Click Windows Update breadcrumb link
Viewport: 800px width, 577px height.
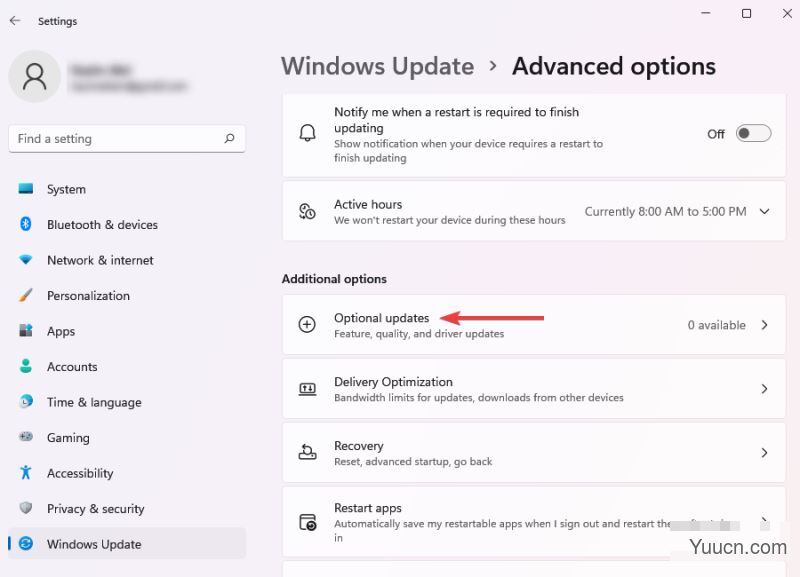point(378,66)
